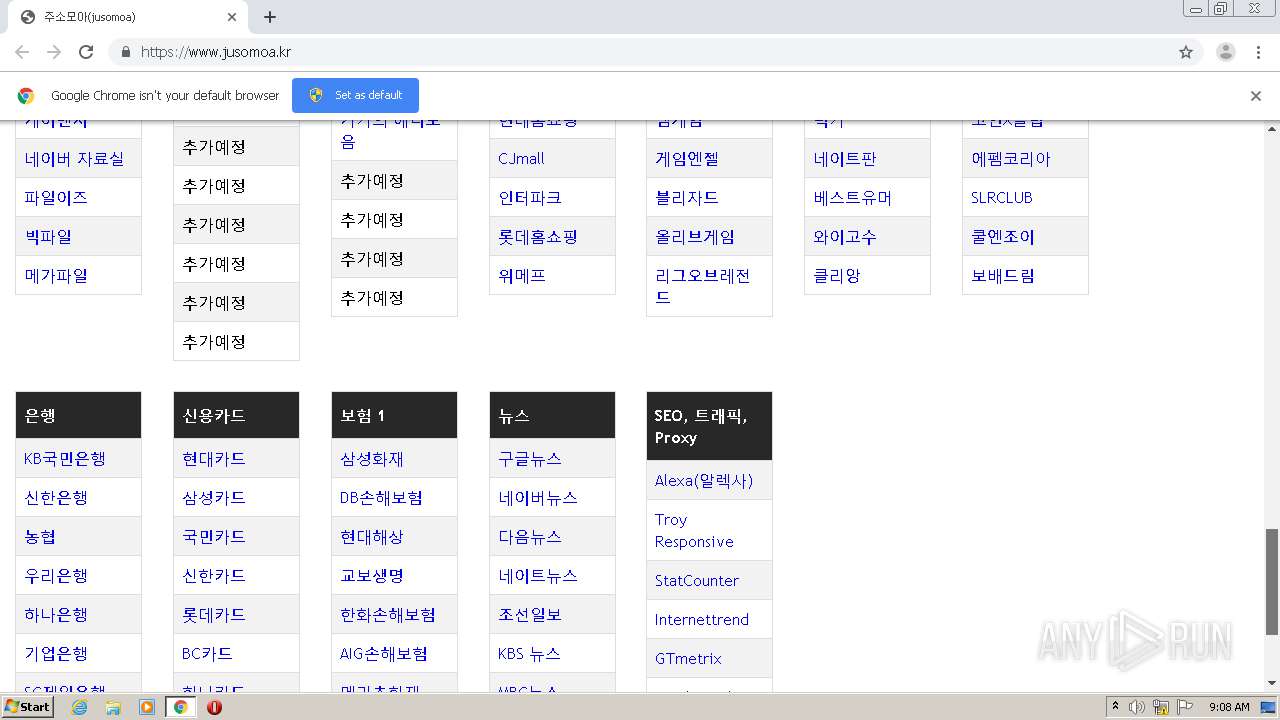Open the 현대카드 link
Image resolution: width=1280 pixels, height=720 pixels.
click(x=214, y=459)
